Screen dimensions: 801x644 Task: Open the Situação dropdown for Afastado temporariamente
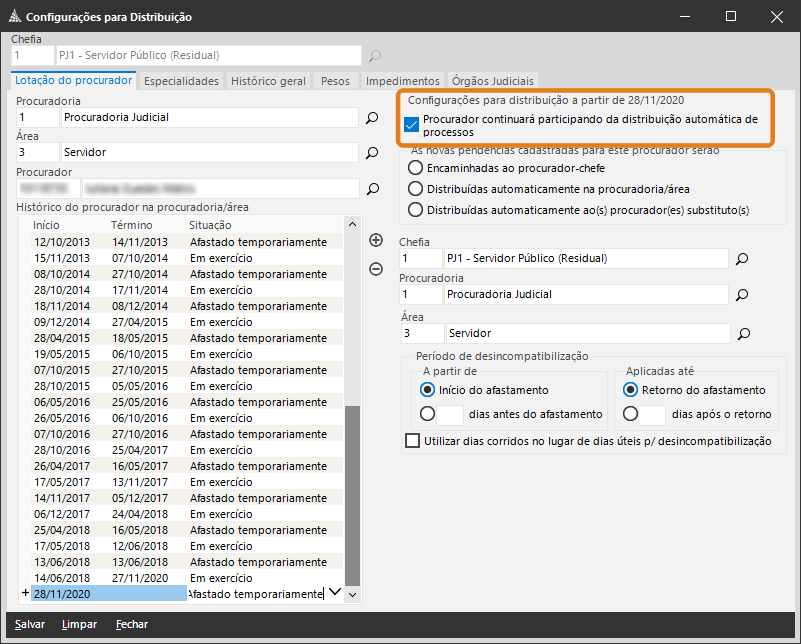click(335, 593)
